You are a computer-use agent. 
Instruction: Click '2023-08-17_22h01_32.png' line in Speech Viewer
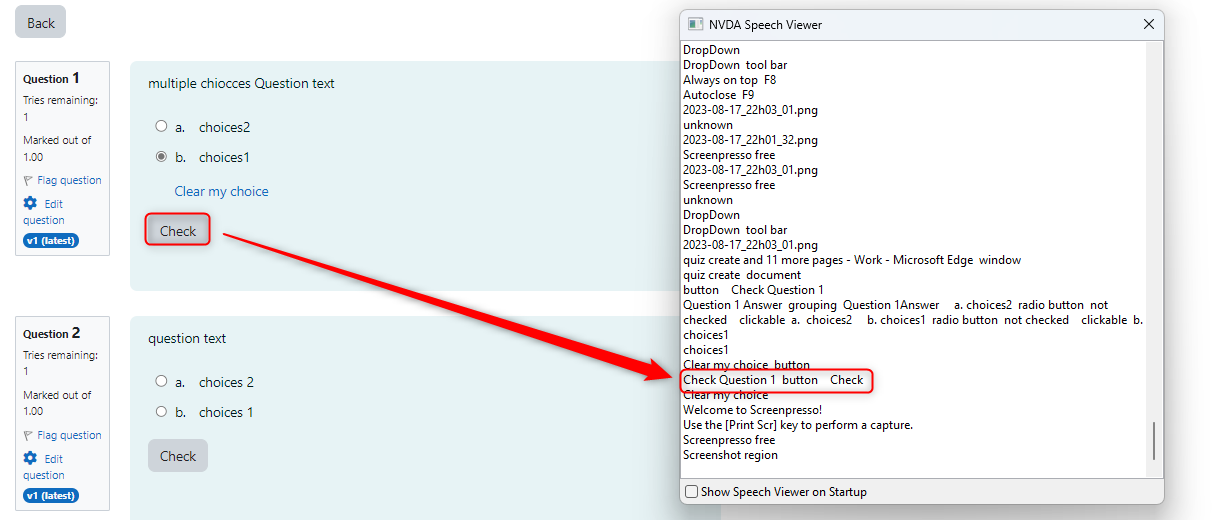[x=750, y=140]
